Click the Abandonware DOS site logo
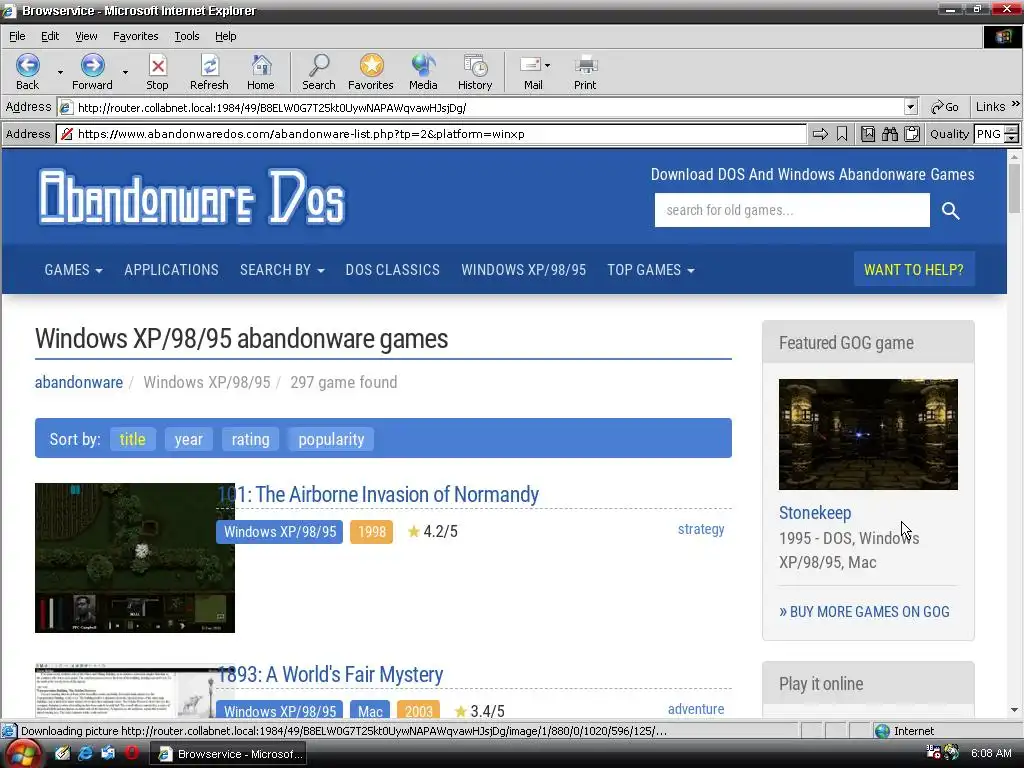The width and height of the screenshot is (1024, 768). coord(192,197)
